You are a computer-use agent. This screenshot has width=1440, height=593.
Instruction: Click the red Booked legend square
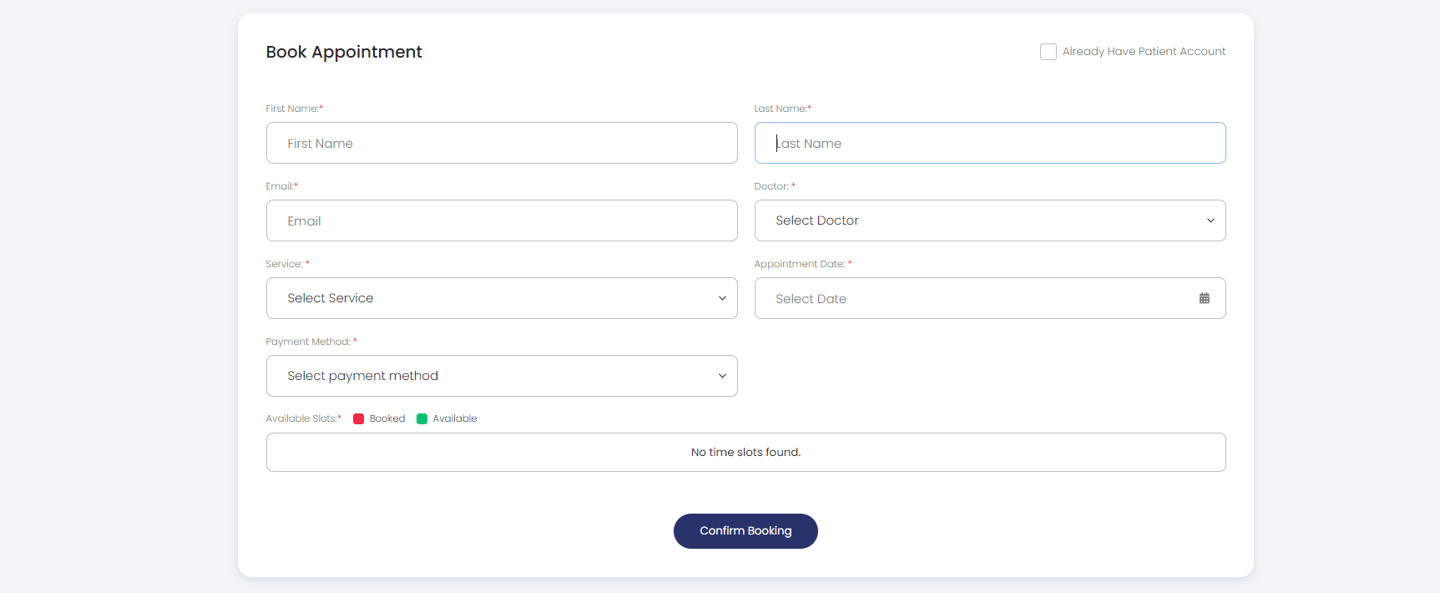coord(358,419)
